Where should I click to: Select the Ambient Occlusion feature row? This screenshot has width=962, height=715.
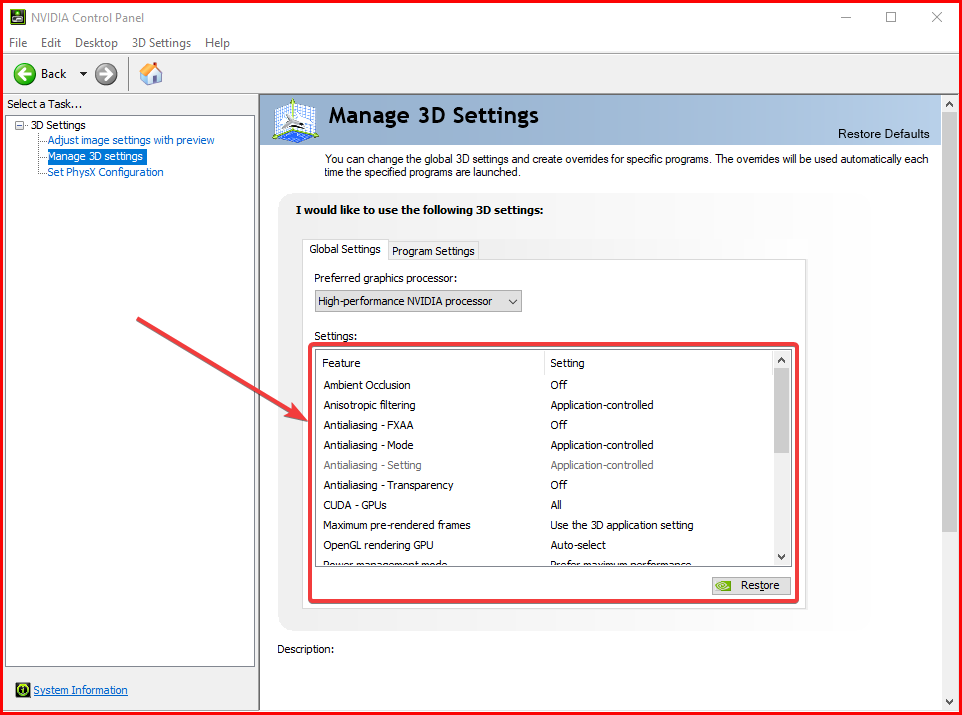[543, 385]
